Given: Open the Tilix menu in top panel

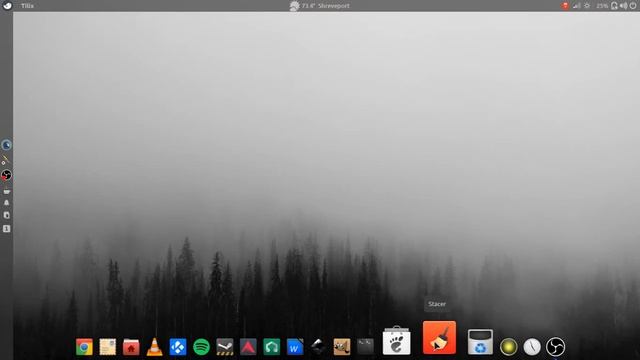Looking at the screenshot, I should (27, 6).
